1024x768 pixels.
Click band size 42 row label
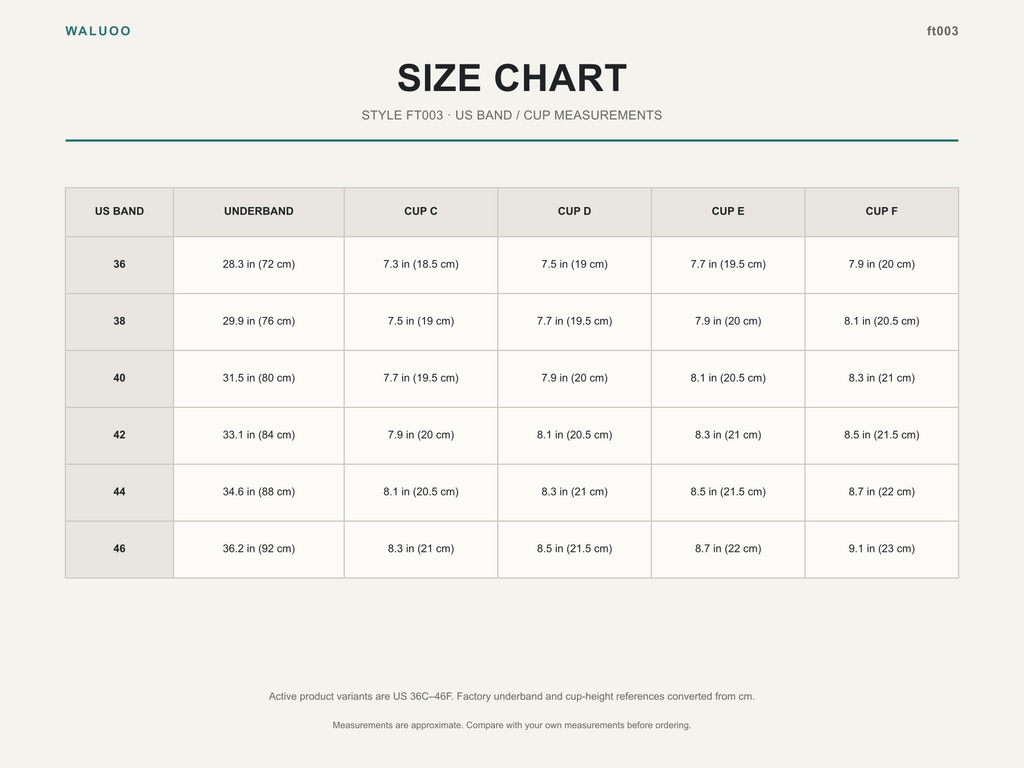120,435
